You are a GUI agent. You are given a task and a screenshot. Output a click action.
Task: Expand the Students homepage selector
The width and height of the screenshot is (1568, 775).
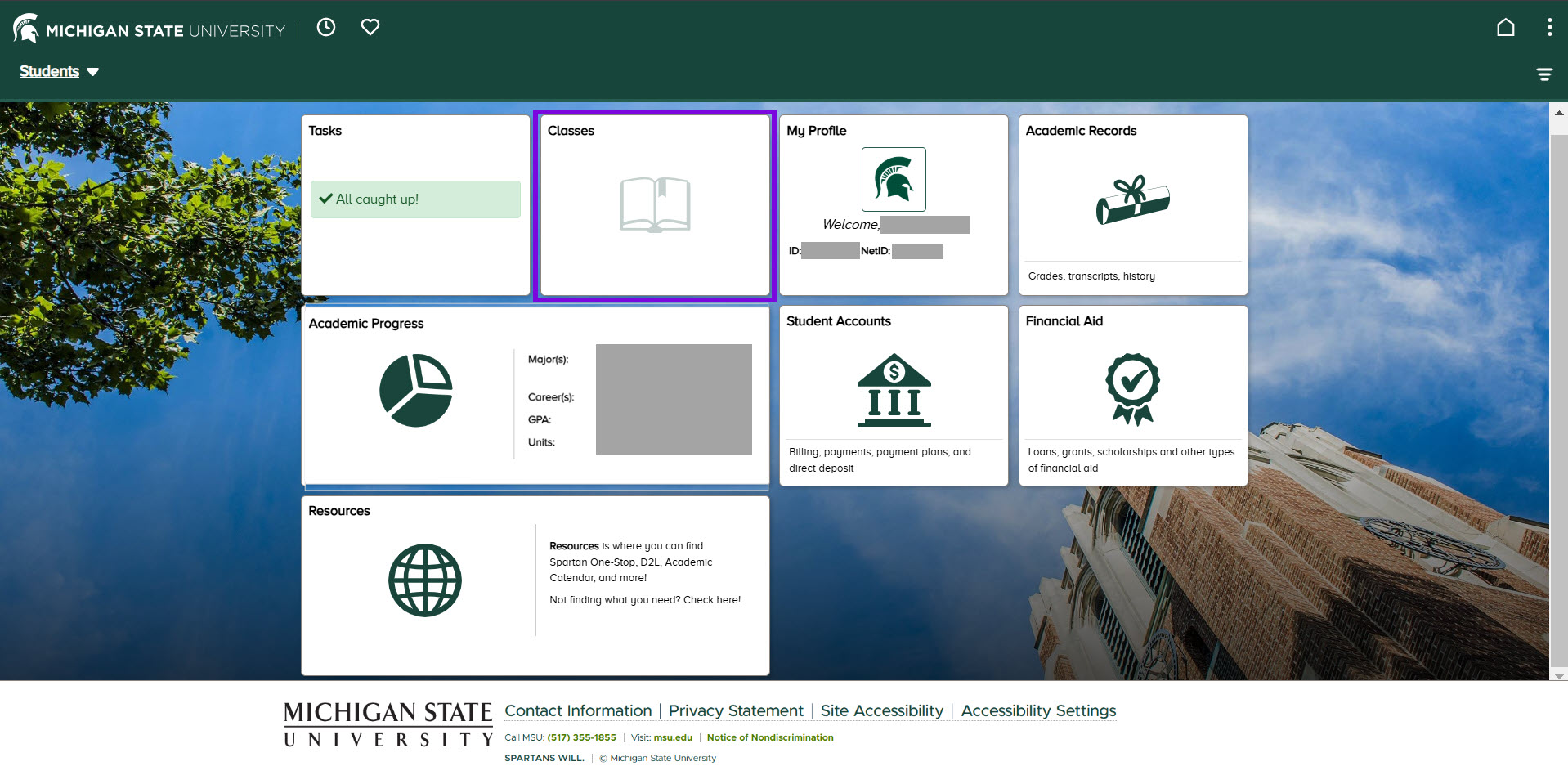tap(58, 71)
